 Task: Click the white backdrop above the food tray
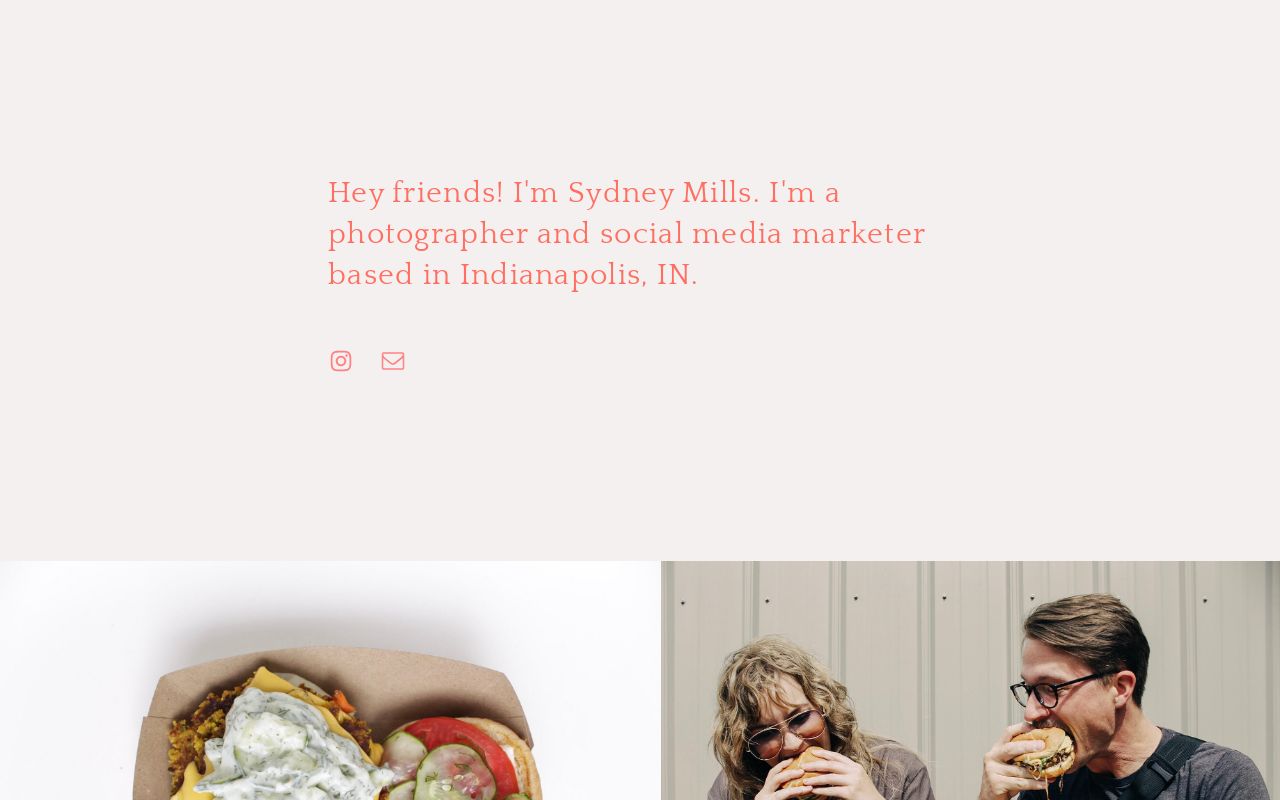[330, 600]
